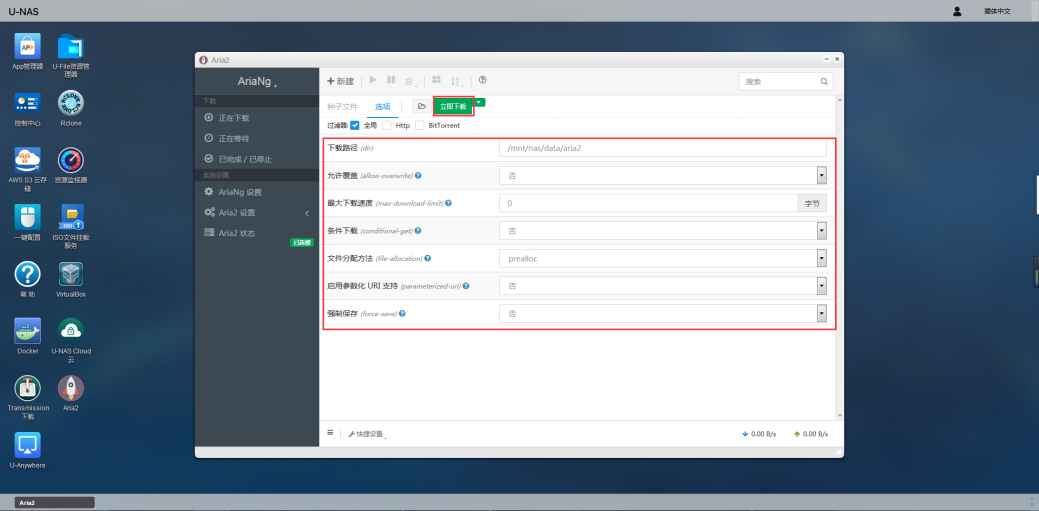
Task: Open Aria2 状态 in the sidebar
Action: pos(257,233)
